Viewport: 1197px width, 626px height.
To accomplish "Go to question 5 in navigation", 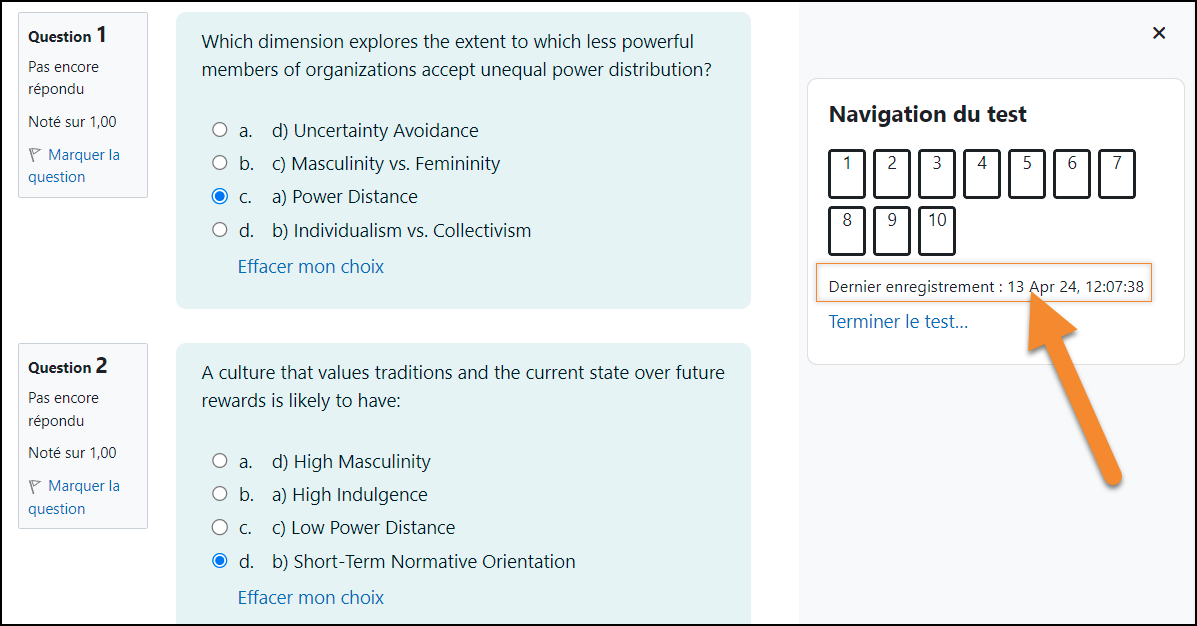I will coord(1027,174).
